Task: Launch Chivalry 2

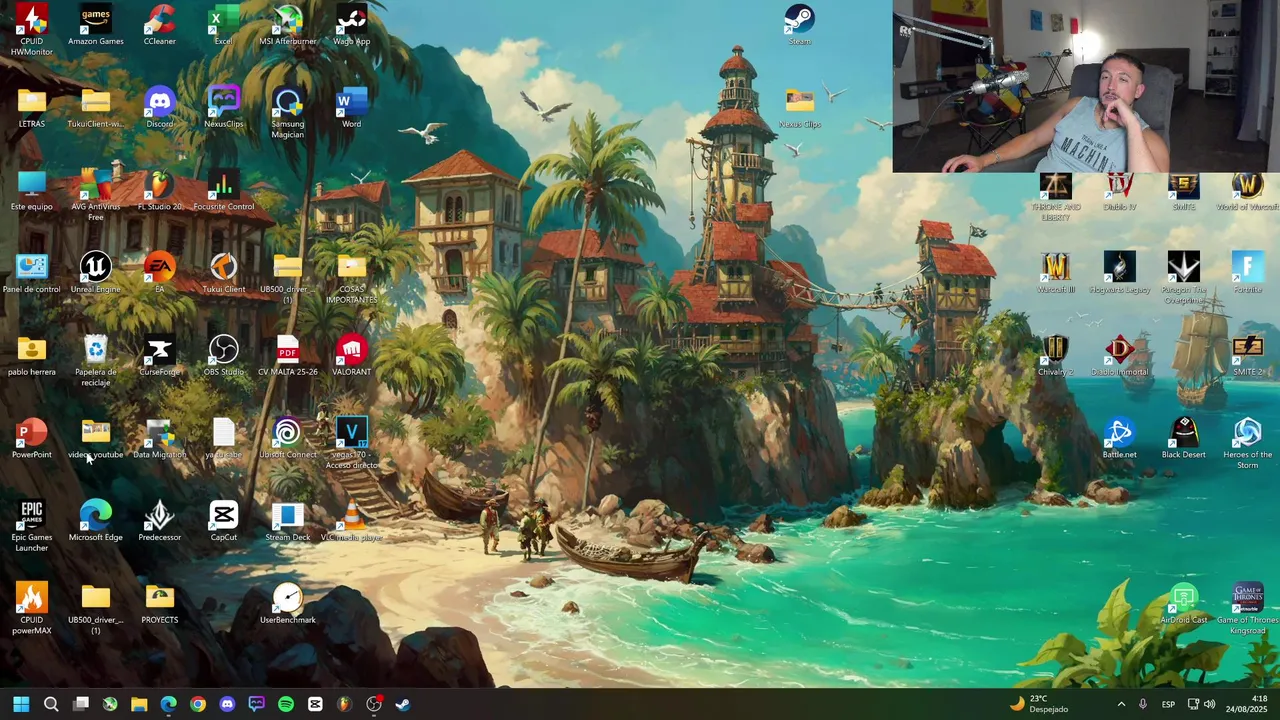Action: (1056, 356)
